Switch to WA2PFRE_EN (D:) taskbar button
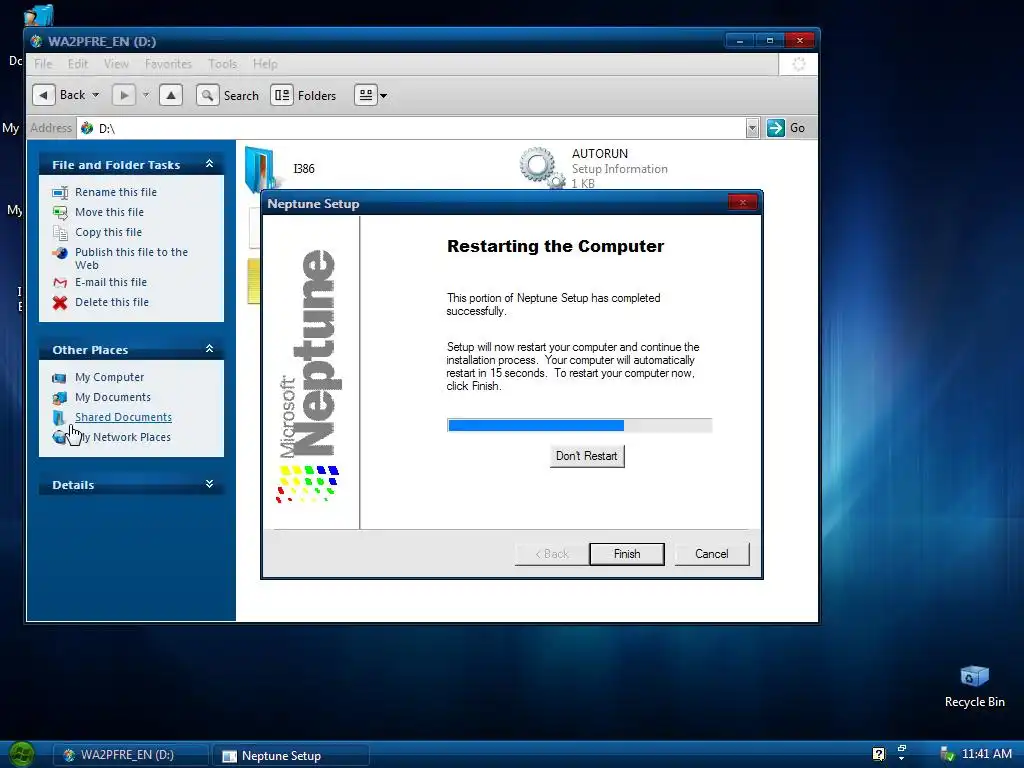The height and width of the screenshot is (768, 1024). pyautogui.click(x=131, y=755)
